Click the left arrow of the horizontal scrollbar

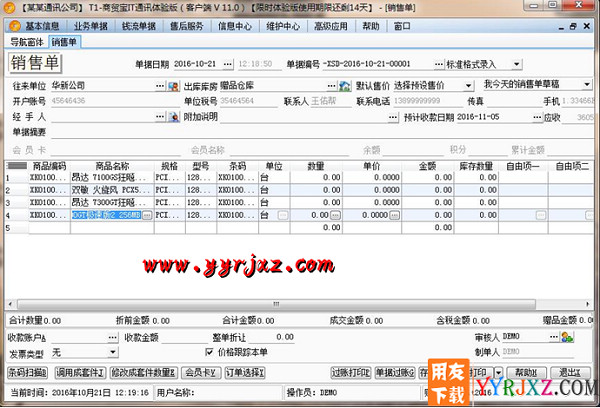pos(10,304)
